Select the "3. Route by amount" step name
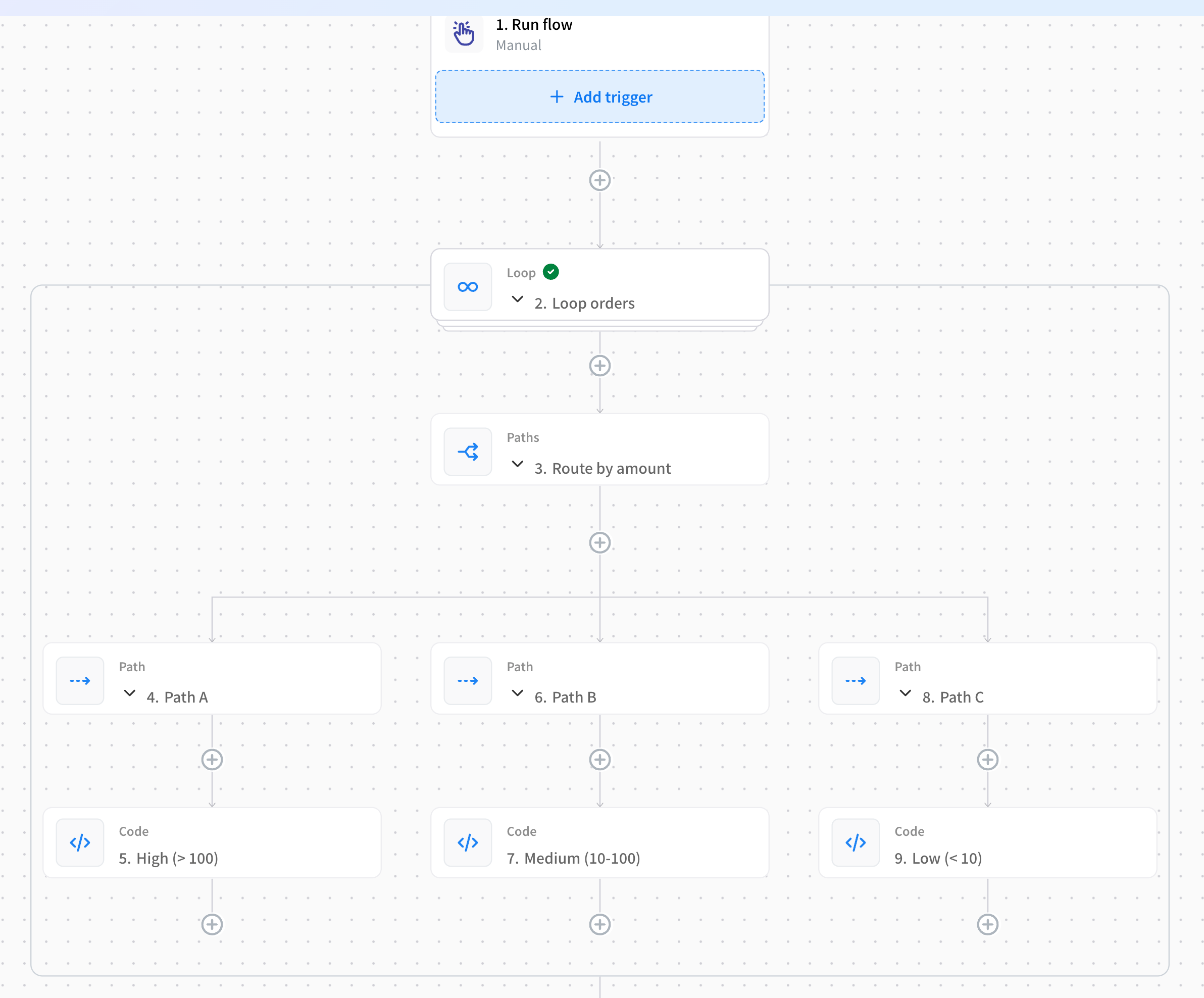Viewport: 1204px width, 998px height. [602, 468]
